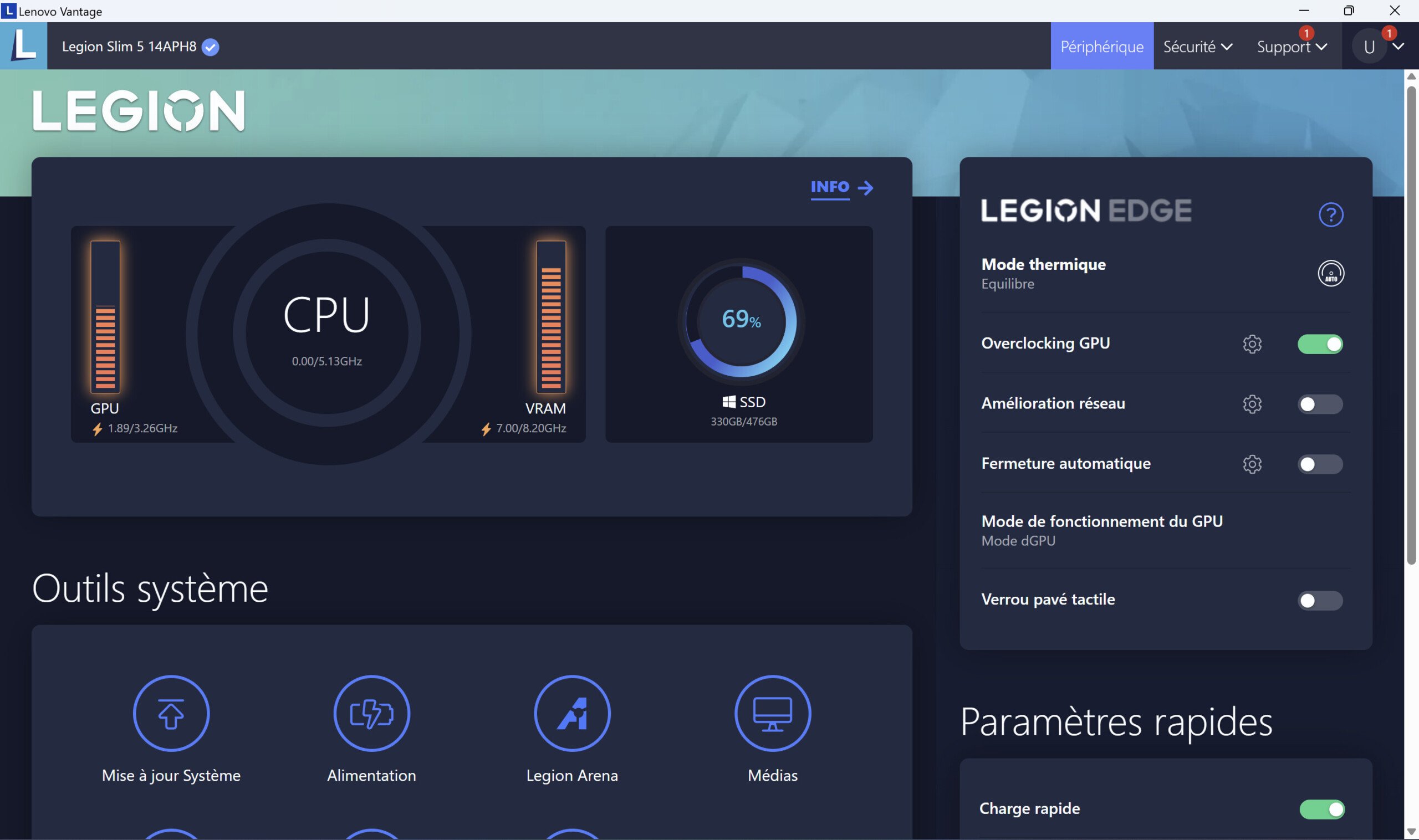Launch Legion Arena icon
This screenshot has width=1419, height=840.
pyautogui.click(x=572, y=713)
